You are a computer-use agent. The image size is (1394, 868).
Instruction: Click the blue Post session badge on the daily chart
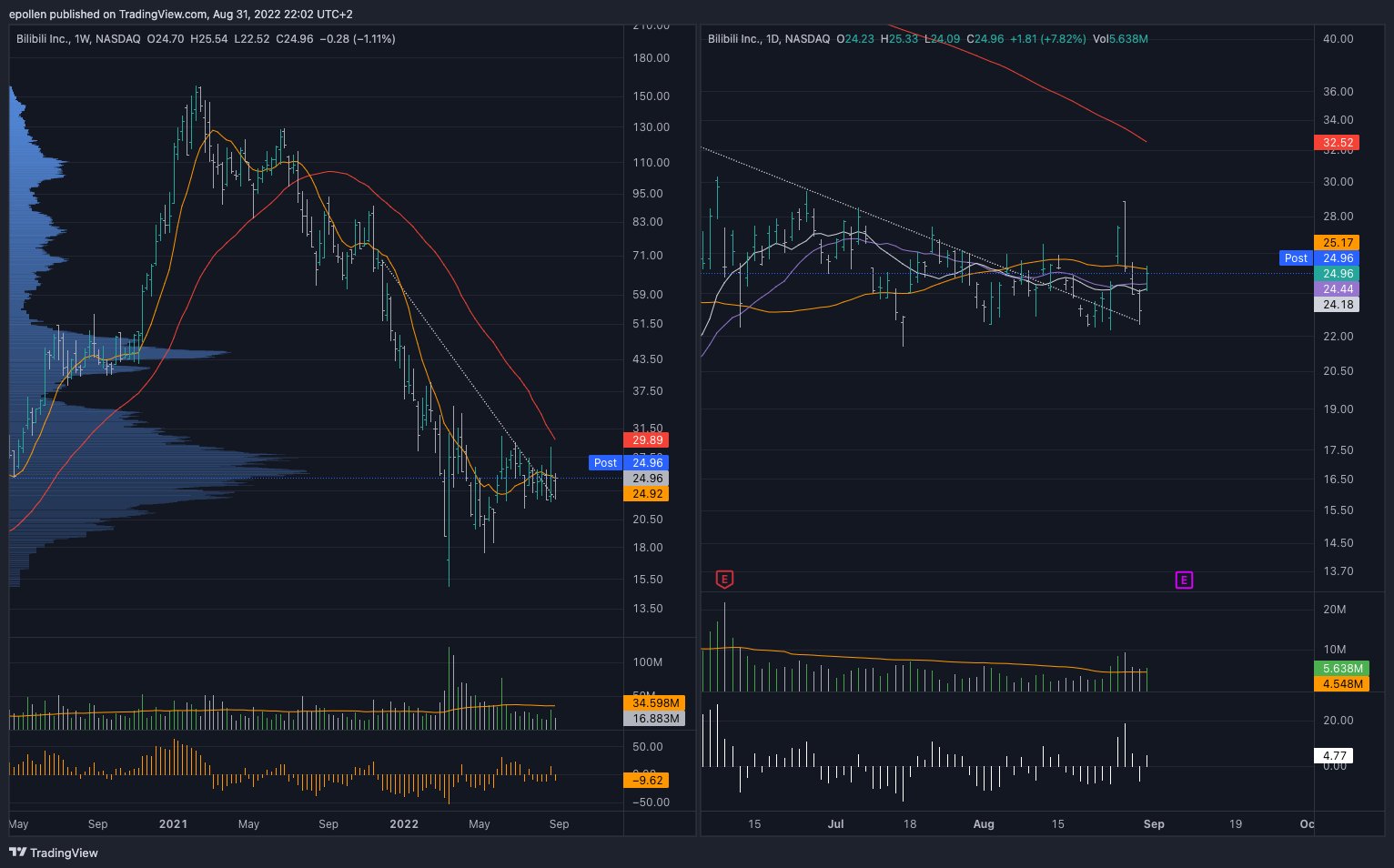tap(1296, 258)
